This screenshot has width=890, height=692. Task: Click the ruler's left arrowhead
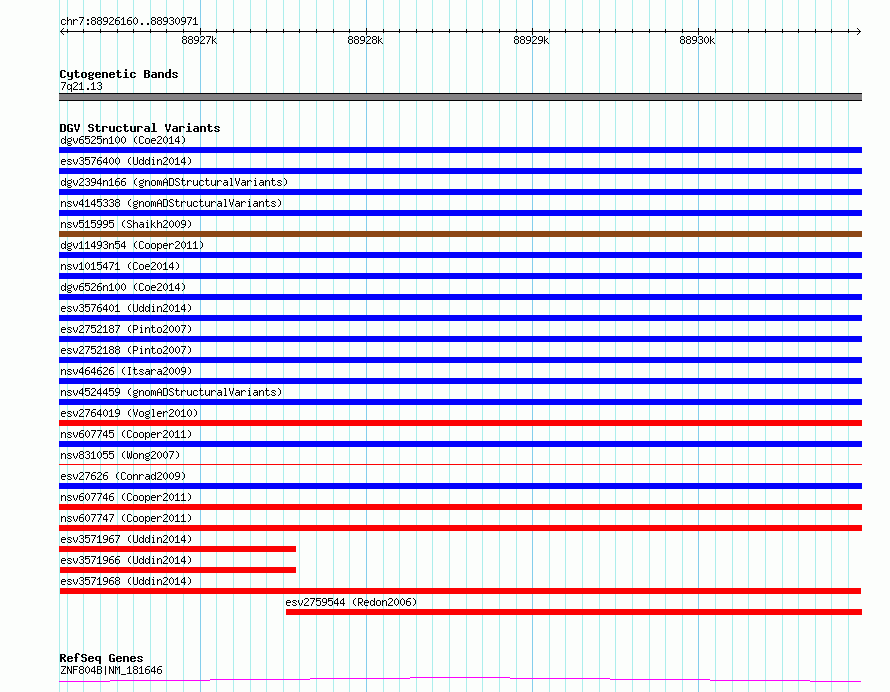(62, 31)
